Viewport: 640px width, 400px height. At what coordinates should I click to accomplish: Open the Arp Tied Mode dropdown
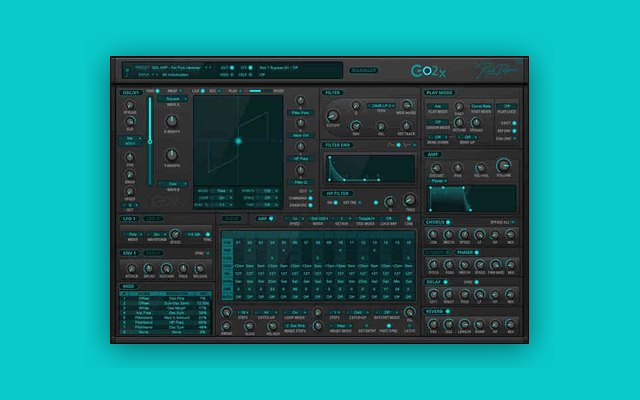365,219
